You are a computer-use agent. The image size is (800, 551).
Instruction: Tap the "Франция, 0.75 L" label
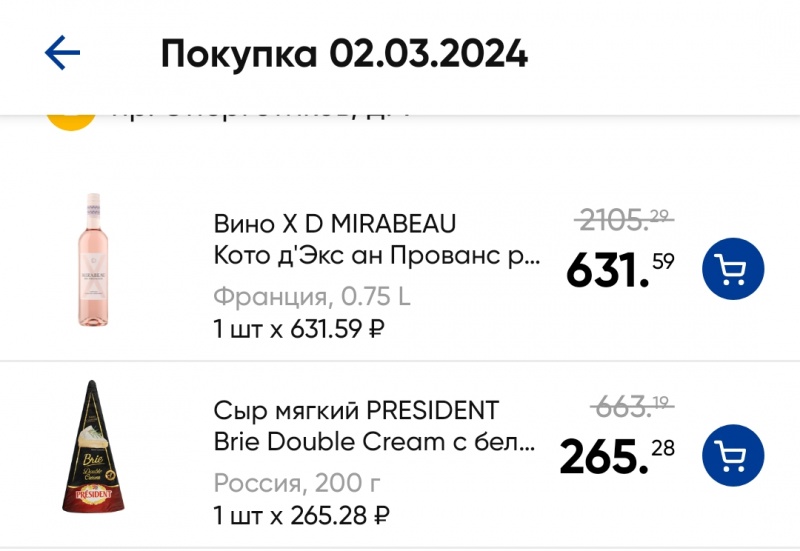coord(312,297)
